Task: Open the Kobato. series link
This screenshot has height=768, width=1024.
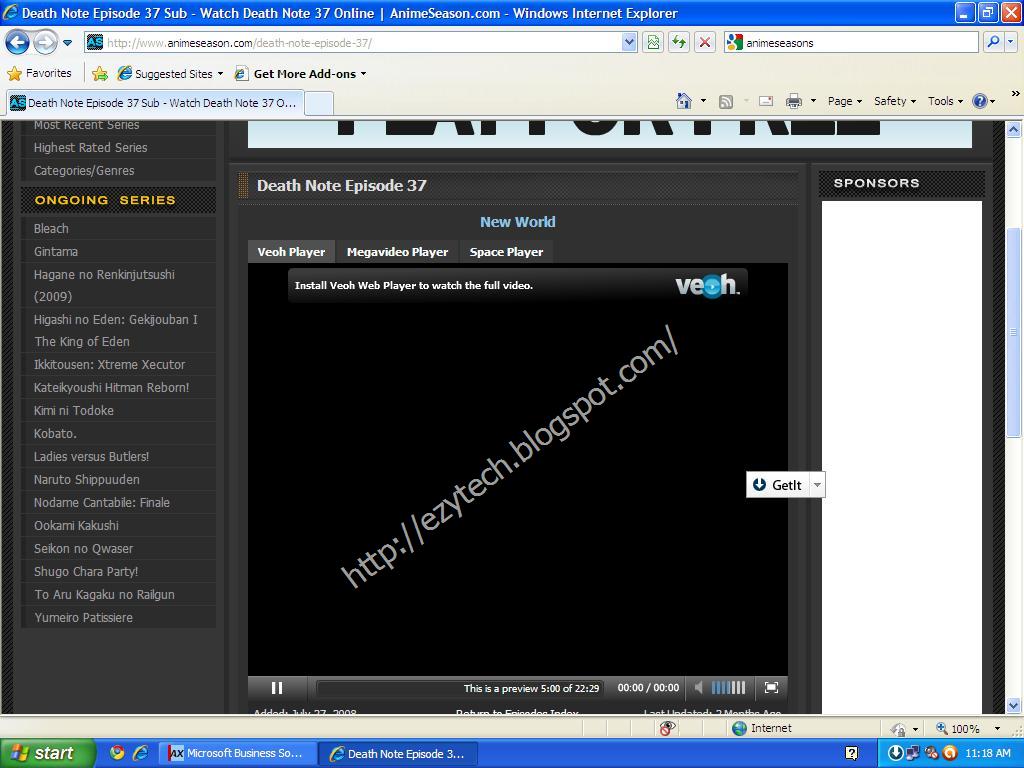Action: pyautogui.click(x=56, y=434)
